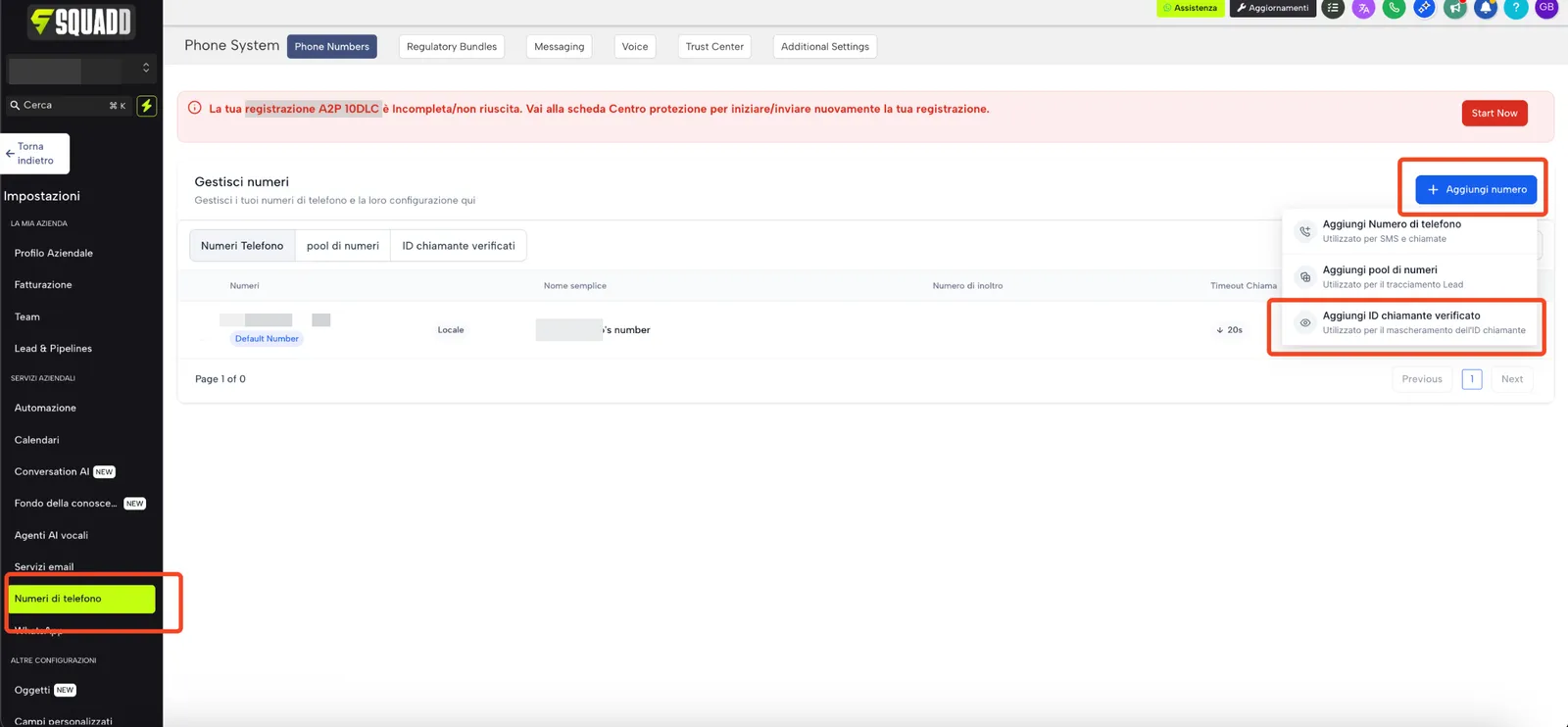Open the Phone Numbers tab
Viewport: 1568px width, 727px height.
[x=332, y=46]
